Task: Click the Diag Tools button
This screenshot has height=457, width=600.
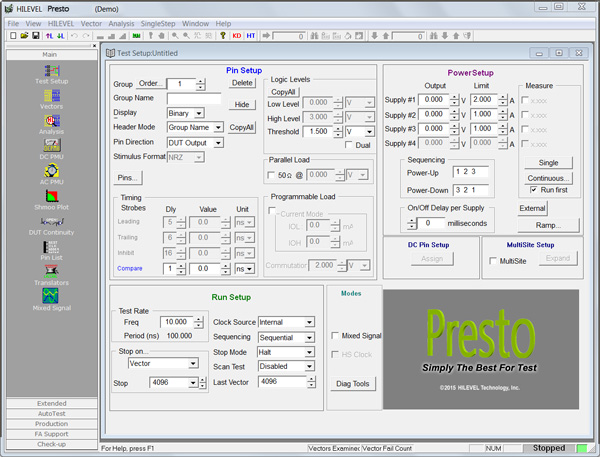Action: [352, 384]
